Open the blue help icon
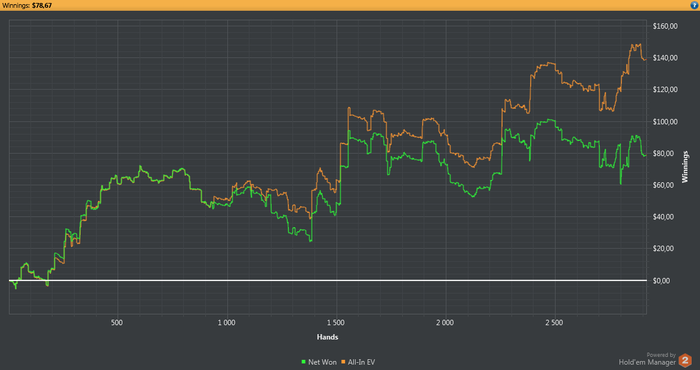Viewport: 700px width, 370px height. [694, 5]
